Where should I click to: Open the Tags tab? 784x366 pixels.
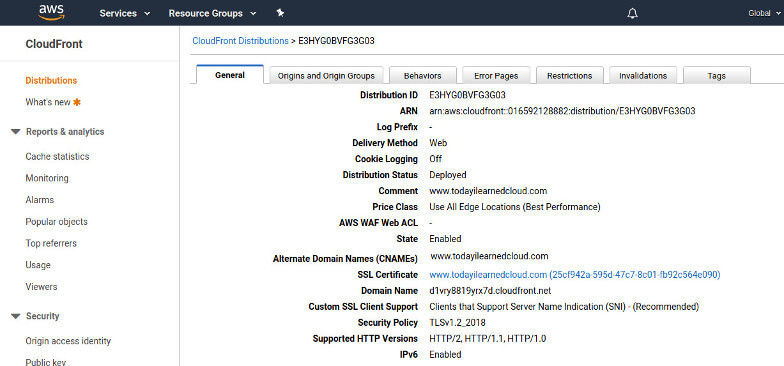pos(716,76)
